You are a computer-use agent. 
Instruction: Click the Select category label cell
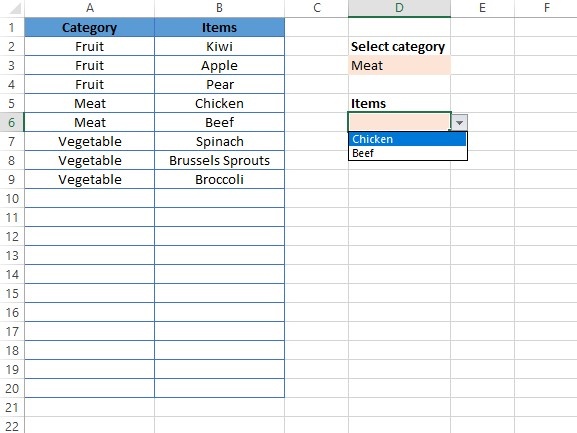(399, 47)
